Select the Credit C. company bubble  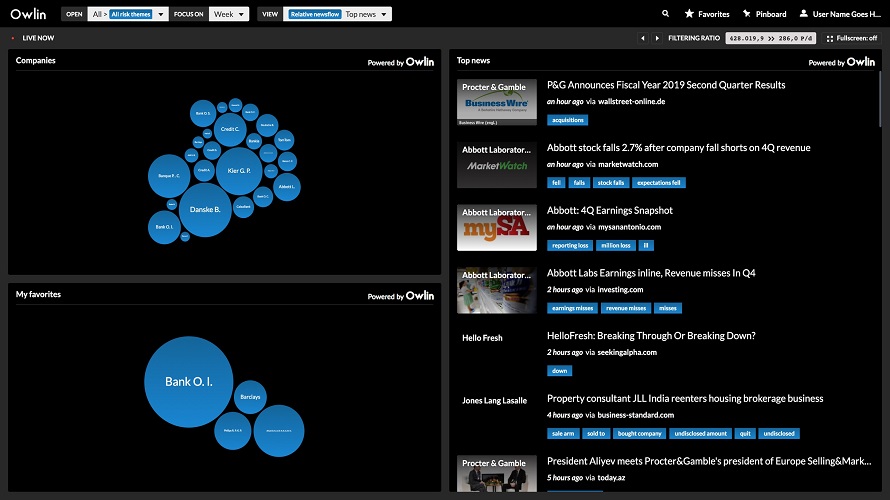pos(230,129)
